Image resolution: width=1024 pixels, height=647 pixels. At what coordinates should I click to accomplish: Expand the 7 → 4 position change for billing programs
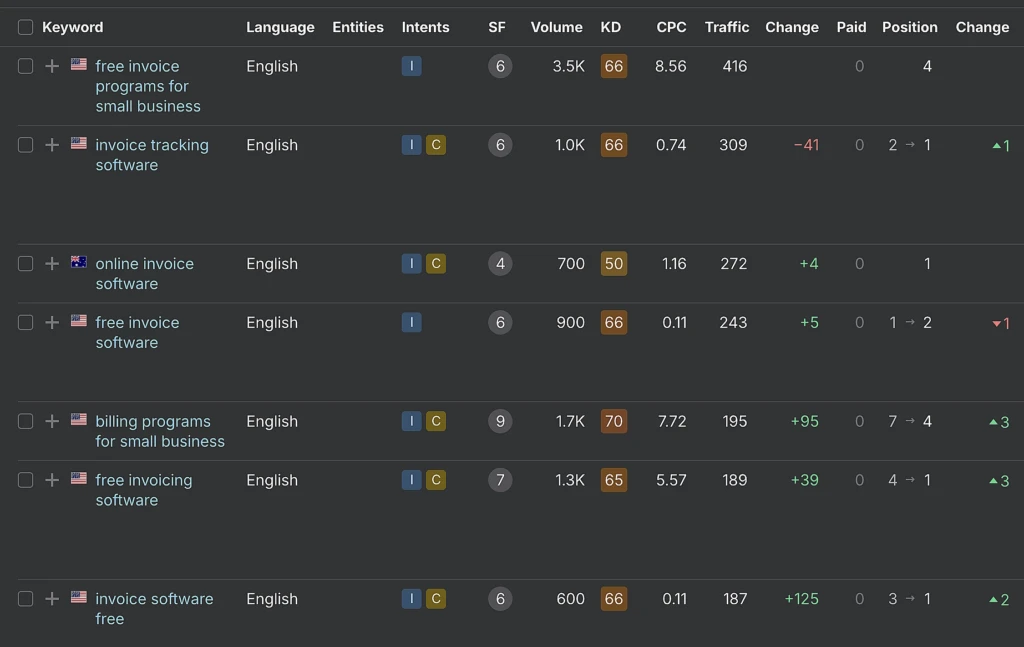point(910,421)
